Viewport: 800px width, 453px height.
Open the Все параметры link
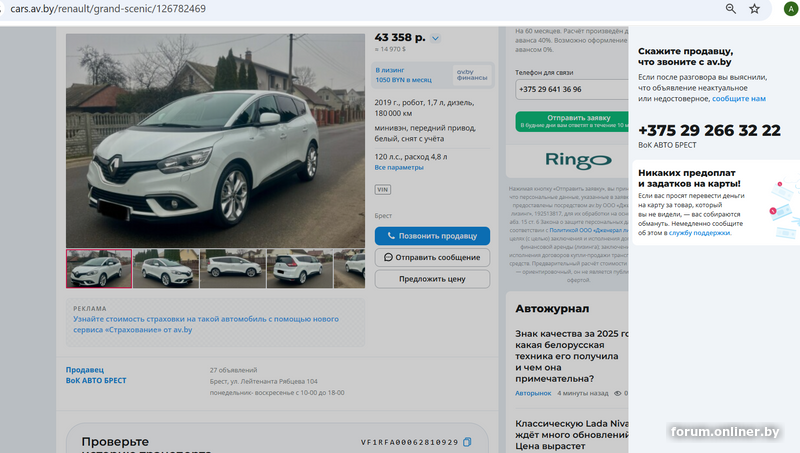coord(399,167)
